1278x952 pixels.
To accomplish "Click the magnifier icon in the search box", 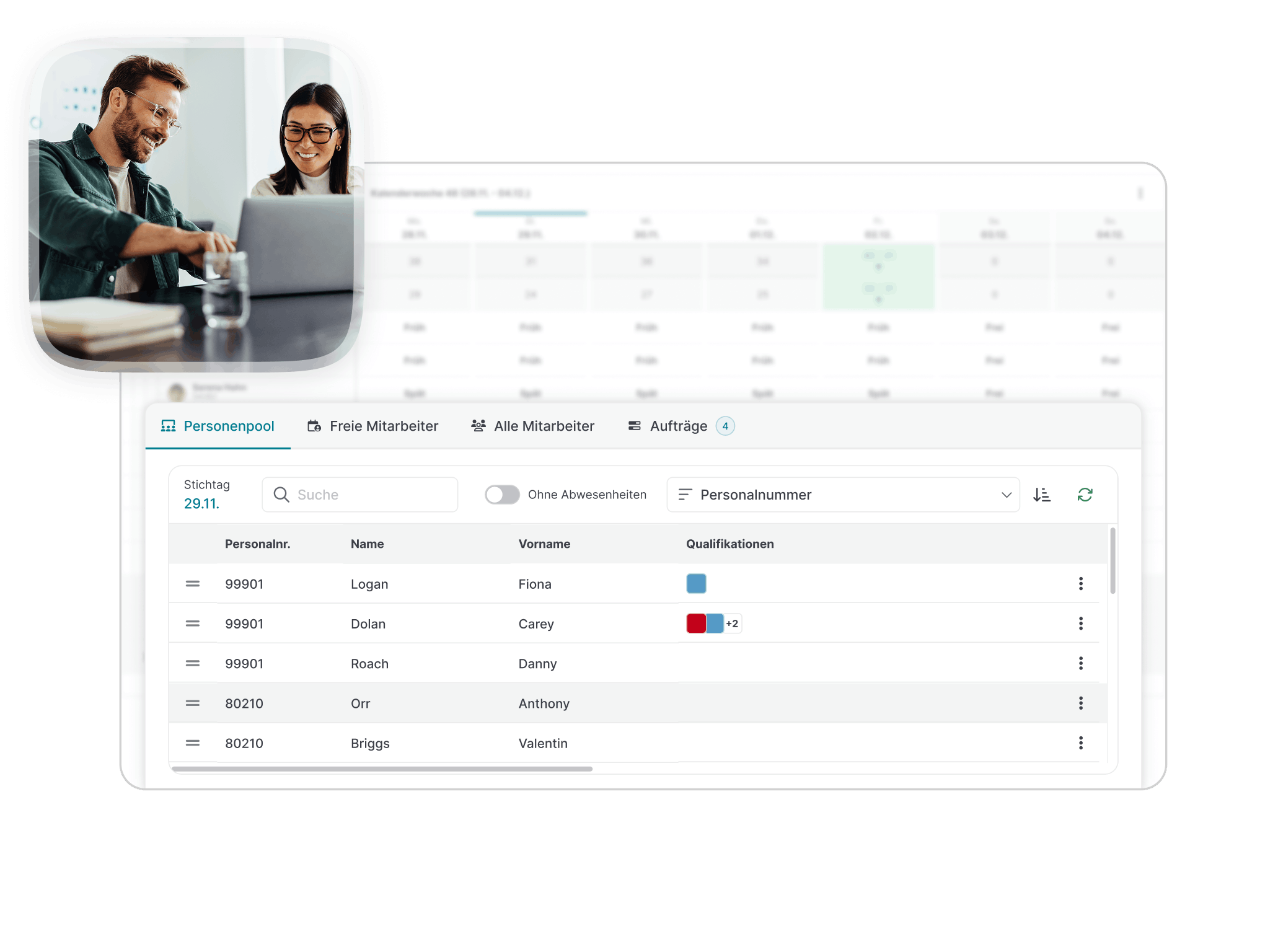I will [x=281, y=495].
